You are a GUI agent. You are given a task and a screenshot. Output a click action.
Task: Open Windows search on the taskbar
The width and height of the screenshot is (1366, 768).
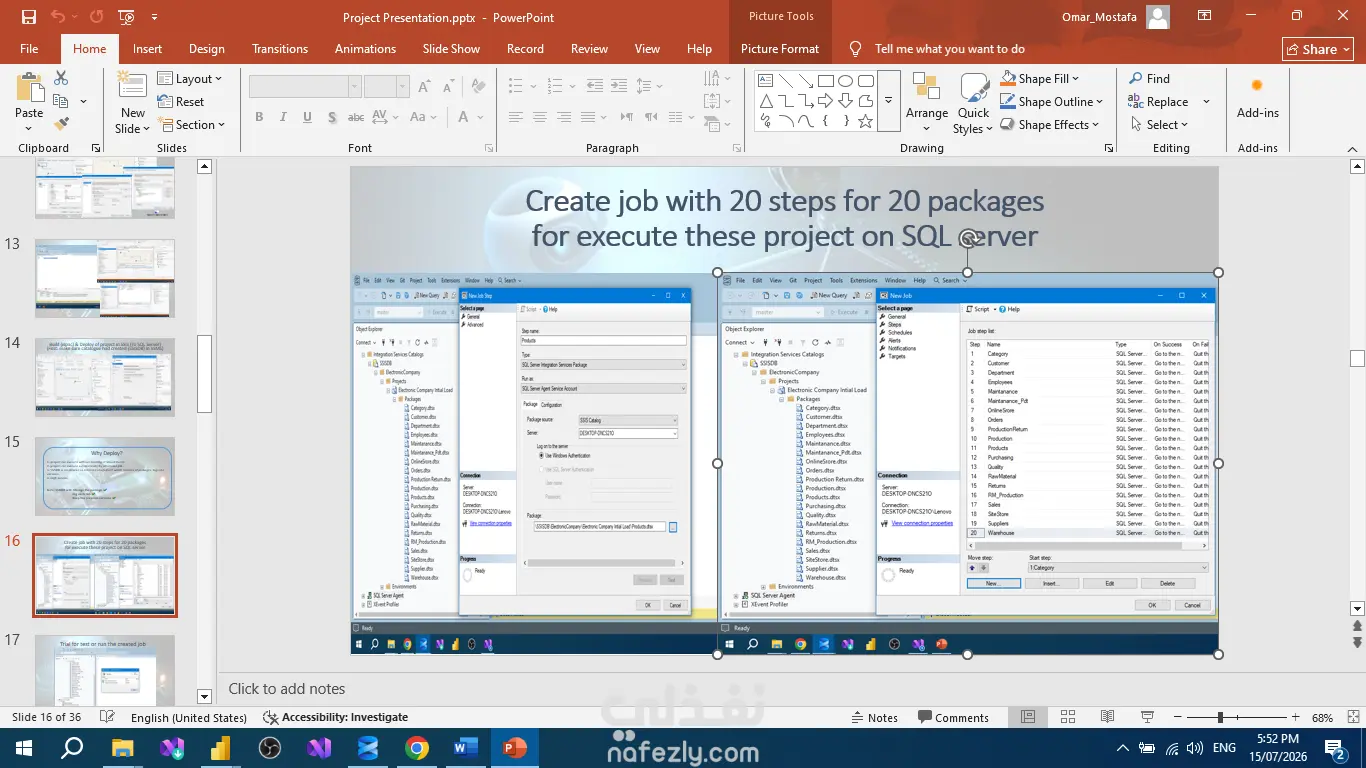pyautogui.click(x=72, y=748)
